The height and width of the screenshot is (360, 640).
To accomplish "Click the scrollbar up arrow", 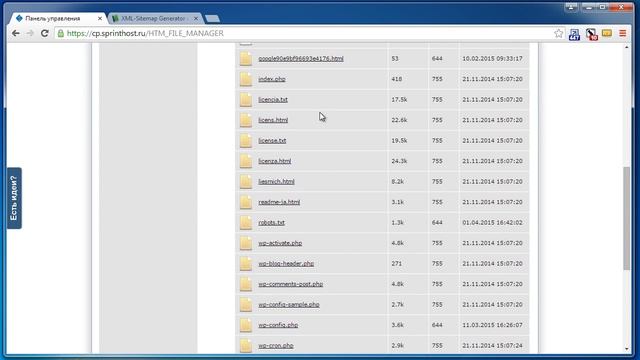I will tap(627, 47).
